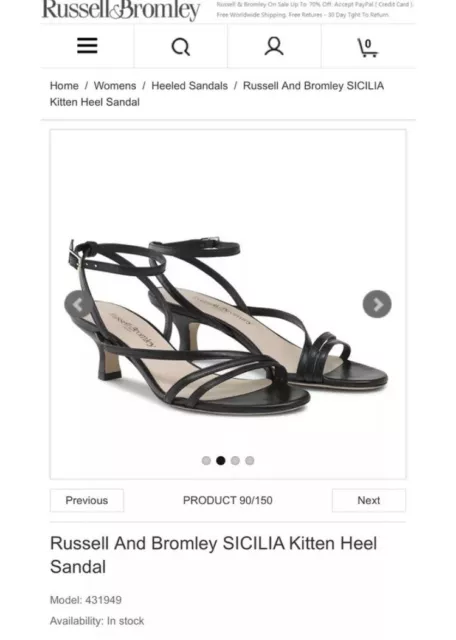Click the SICILIA Kitten Heel Sandal breadcrumb

coord(217,94)
